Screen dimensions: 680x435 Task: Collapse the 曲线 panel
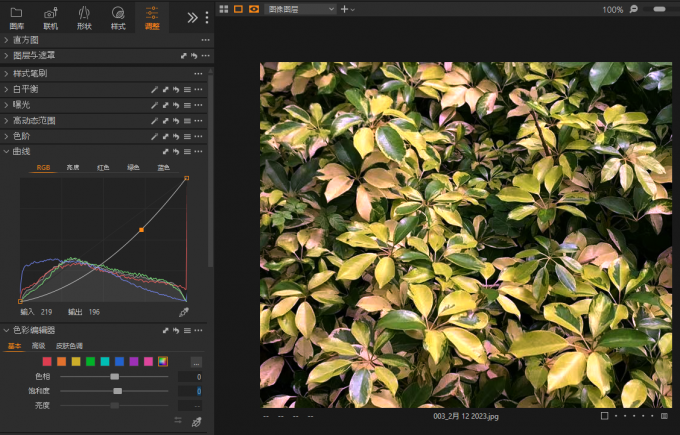click(x=6, y=151)
